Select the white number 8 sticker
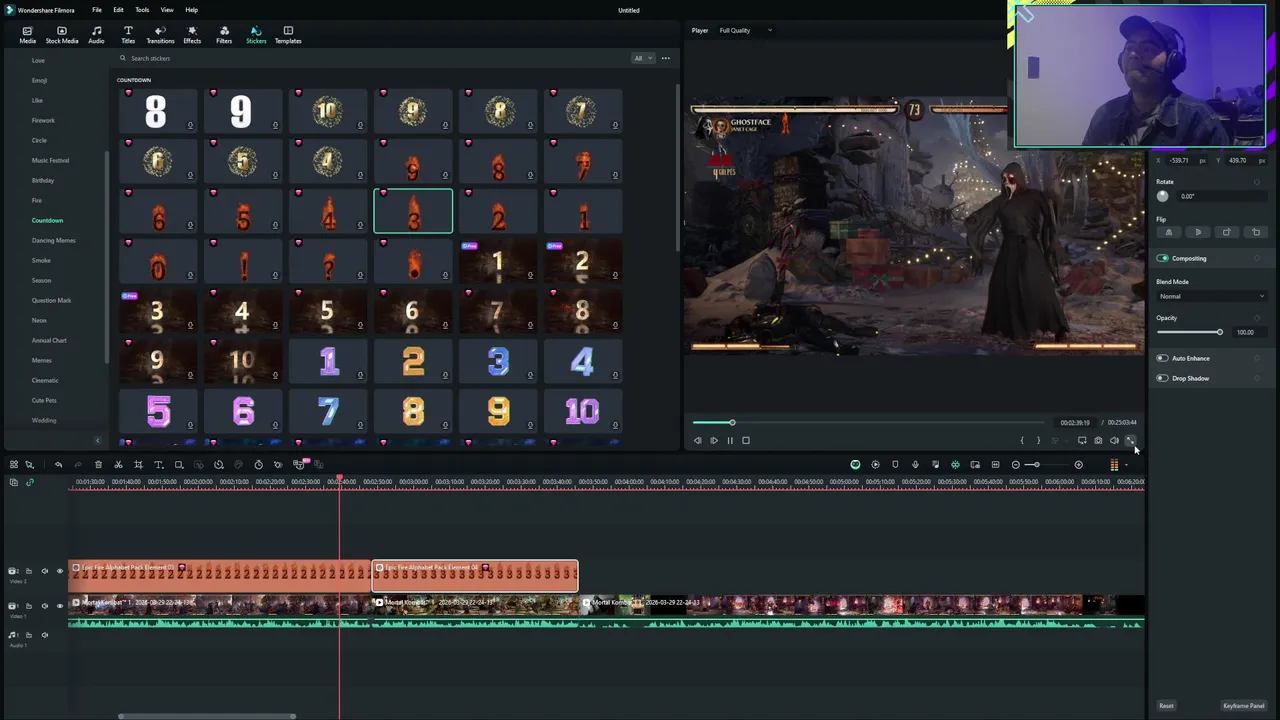Image resolution: width=1280 pixels, height=720 pixels. [156, 111]
